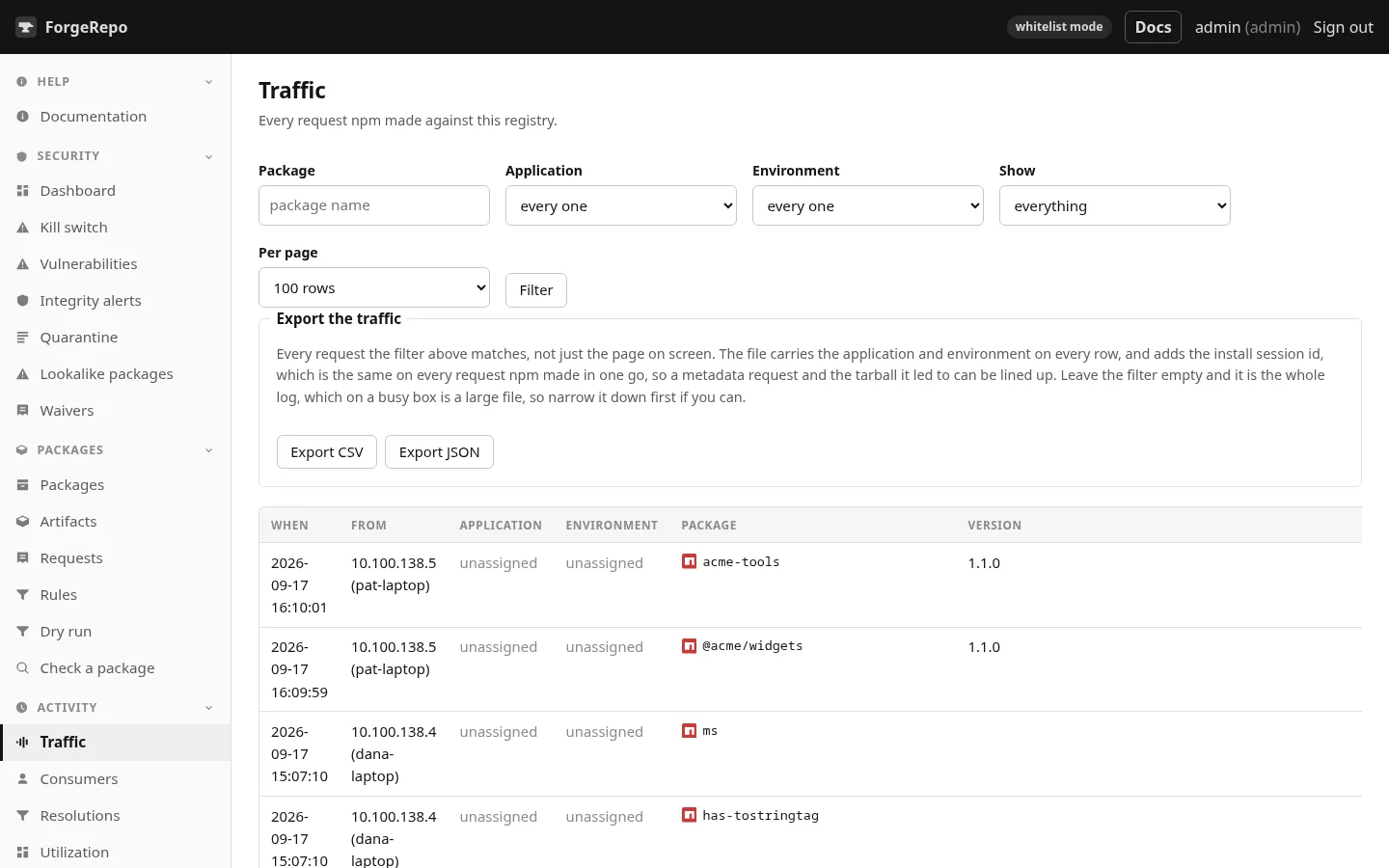Screen dimensions: 1389x868
Task: Click the Lookalike packages warning icon
Action: click(x=22, y=374)
